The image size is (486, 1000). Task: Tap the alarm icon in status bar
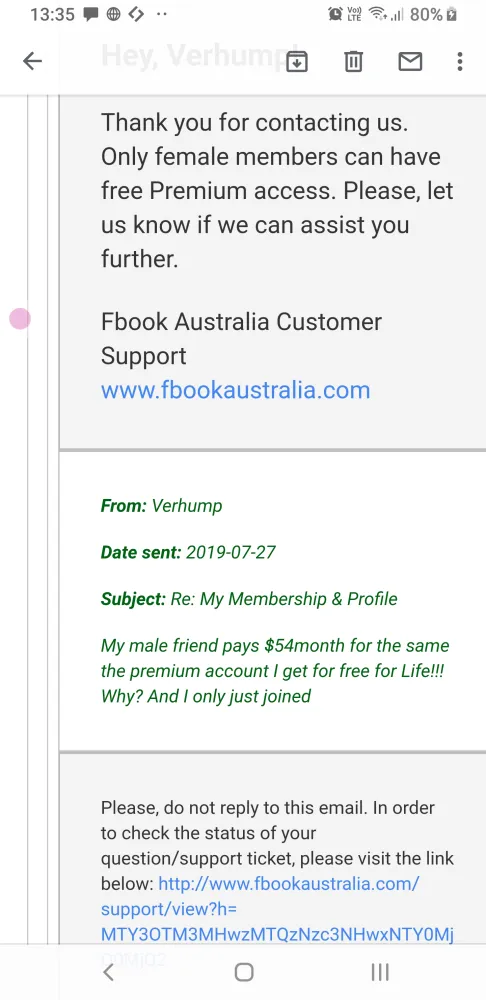click(x=335, y=14)
